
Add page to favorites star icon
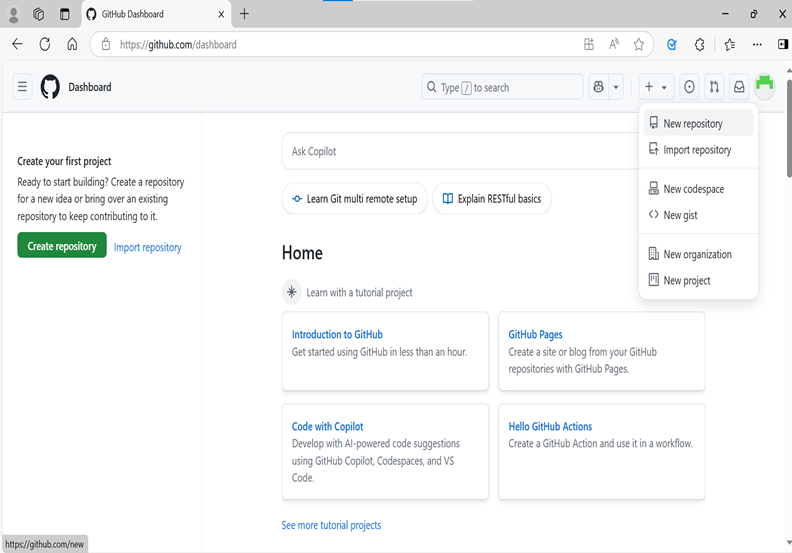pos(638,44)
